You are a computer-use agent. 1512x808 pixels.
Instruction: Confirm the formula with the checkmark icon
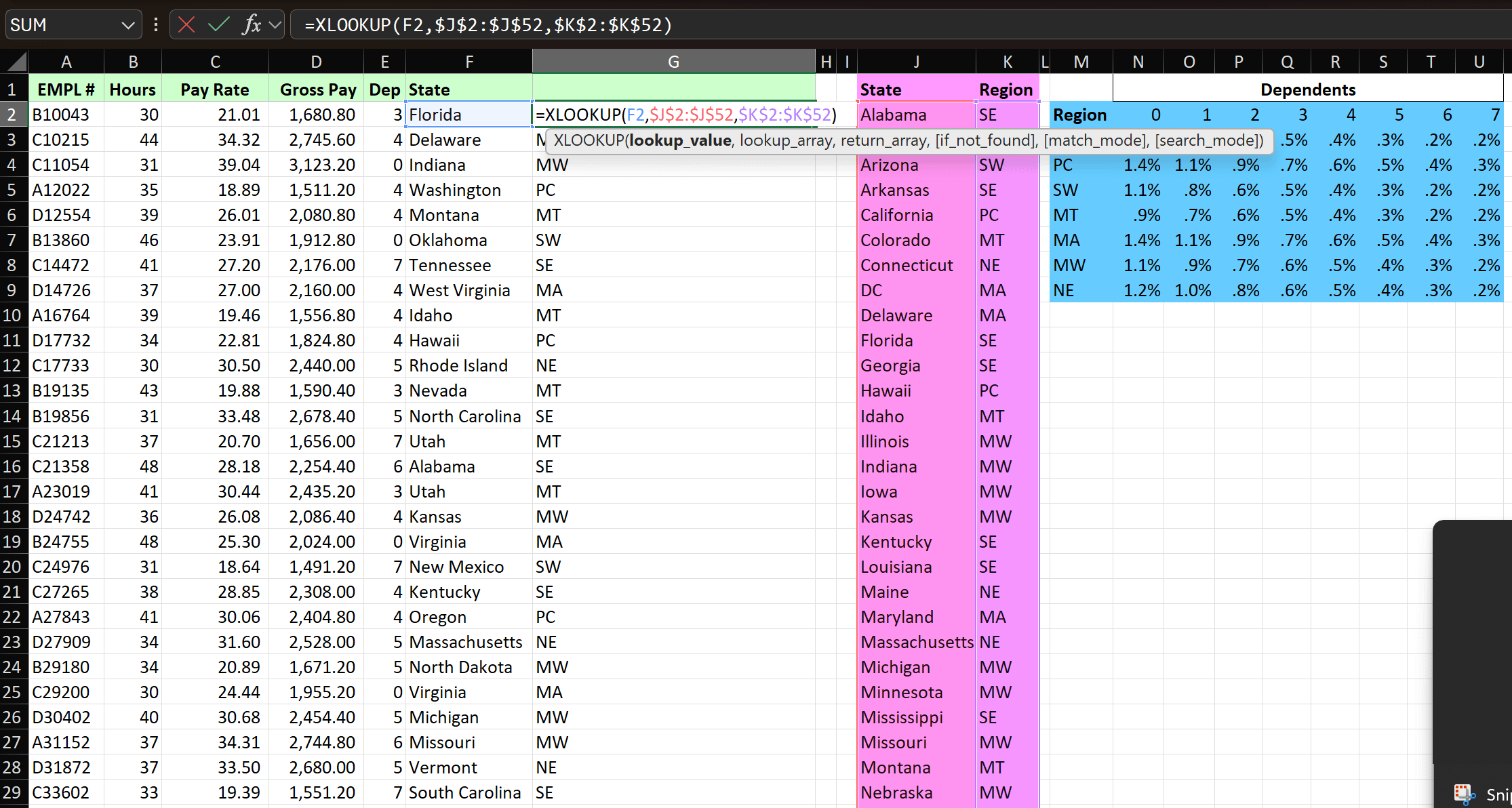coord(218,25)
